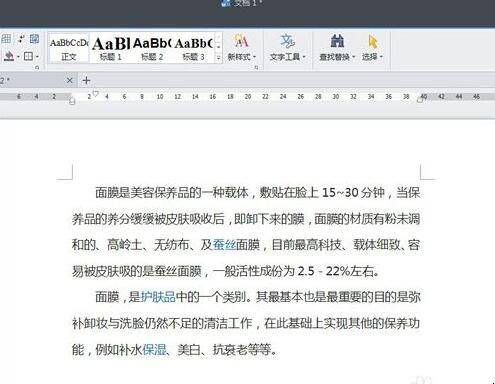Click the 文字工具 text tools icon

pos(287,41)
